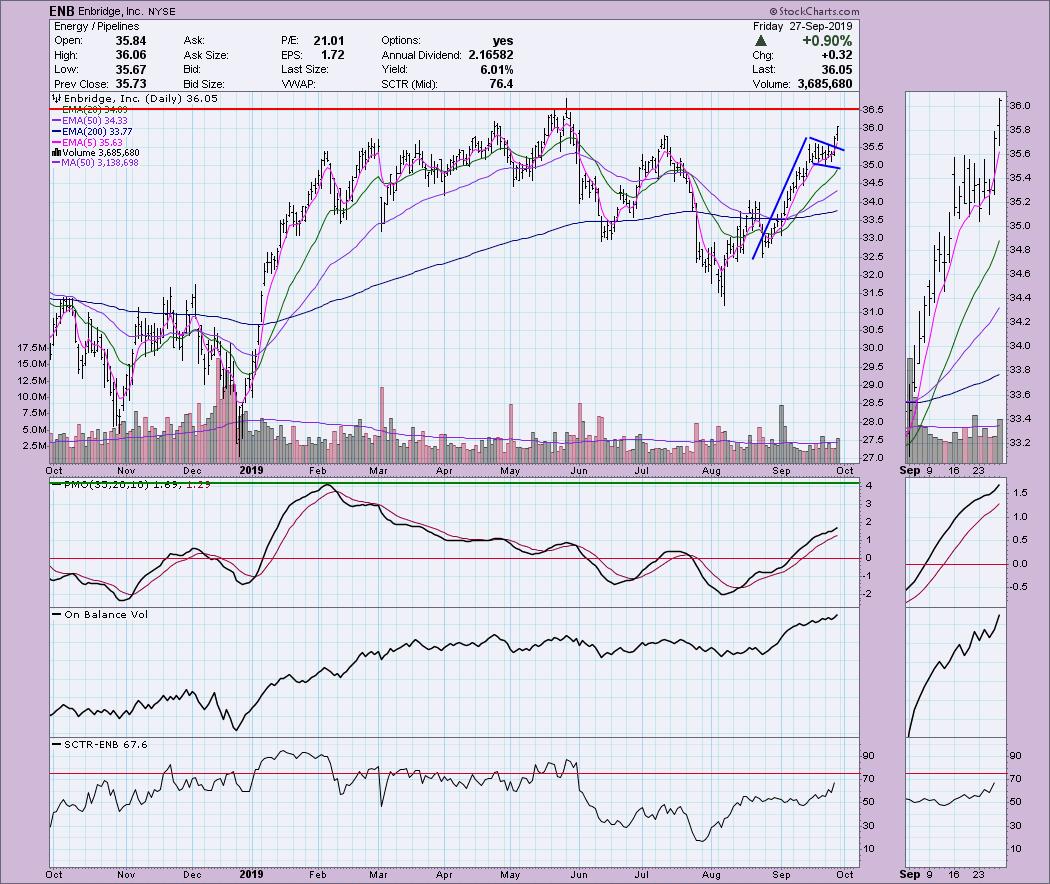Click the Annual Dividend value 2.16582
This screenshot has width=1050, height=884.
pos(491,55)
